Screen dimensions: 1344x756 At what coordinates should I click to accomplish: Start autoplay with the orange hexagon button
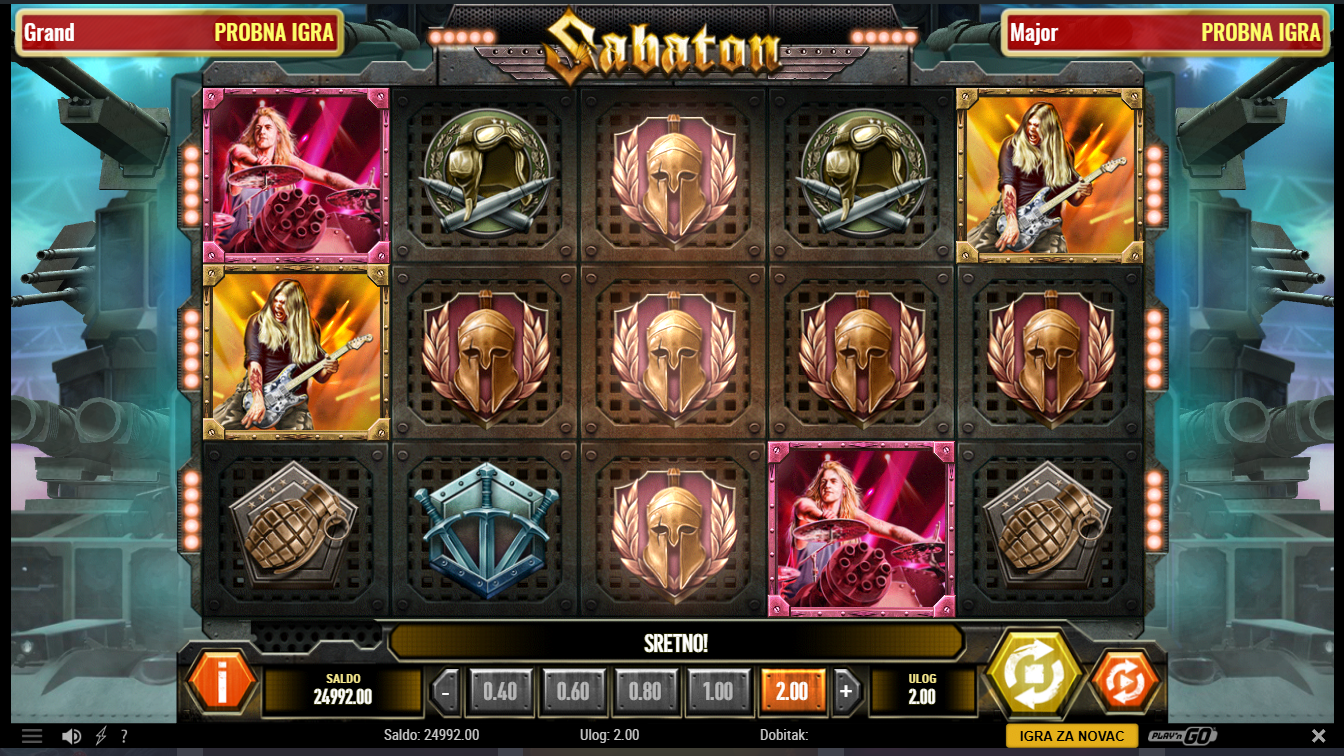pos(1125,683)
